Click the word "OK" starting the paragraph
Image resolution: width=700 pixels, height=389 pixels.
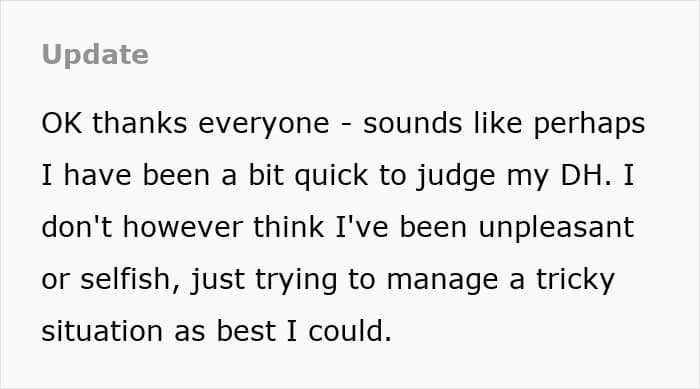tap(62, 123)
